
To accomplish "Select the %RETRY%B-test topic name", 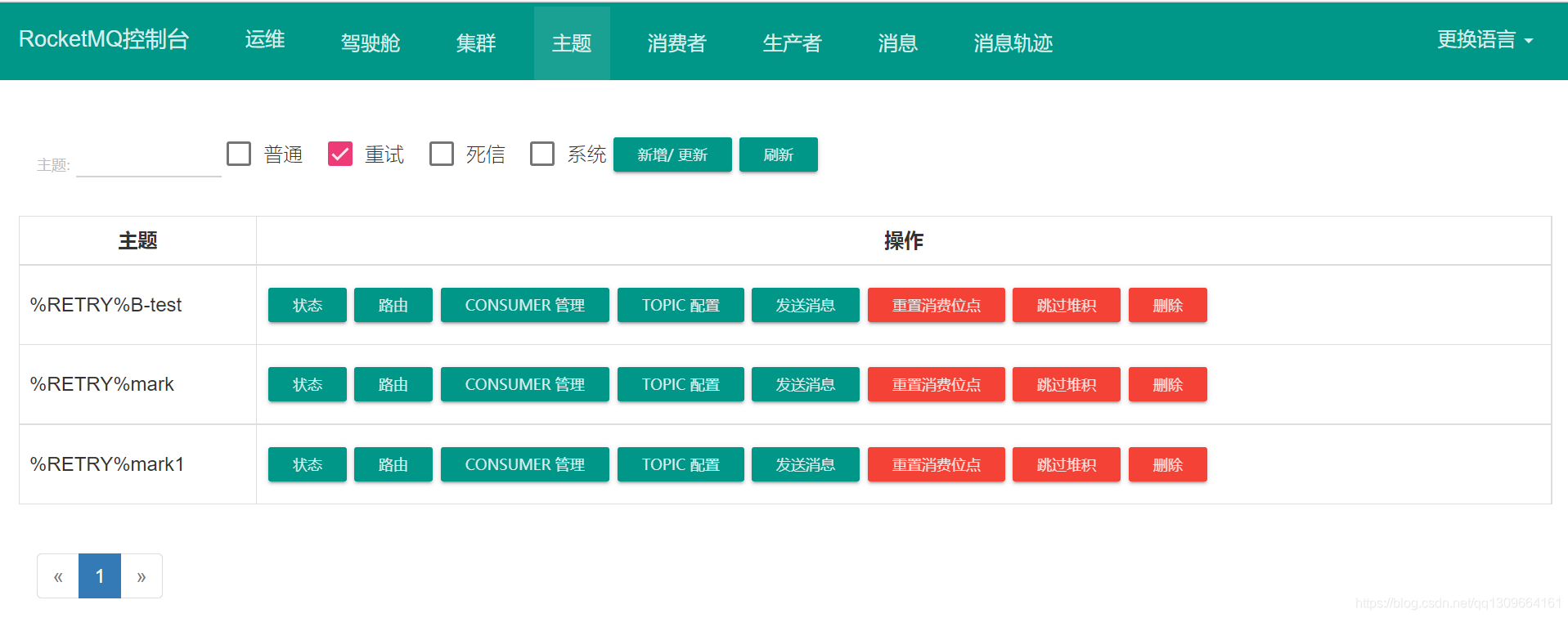I will 106,305.
